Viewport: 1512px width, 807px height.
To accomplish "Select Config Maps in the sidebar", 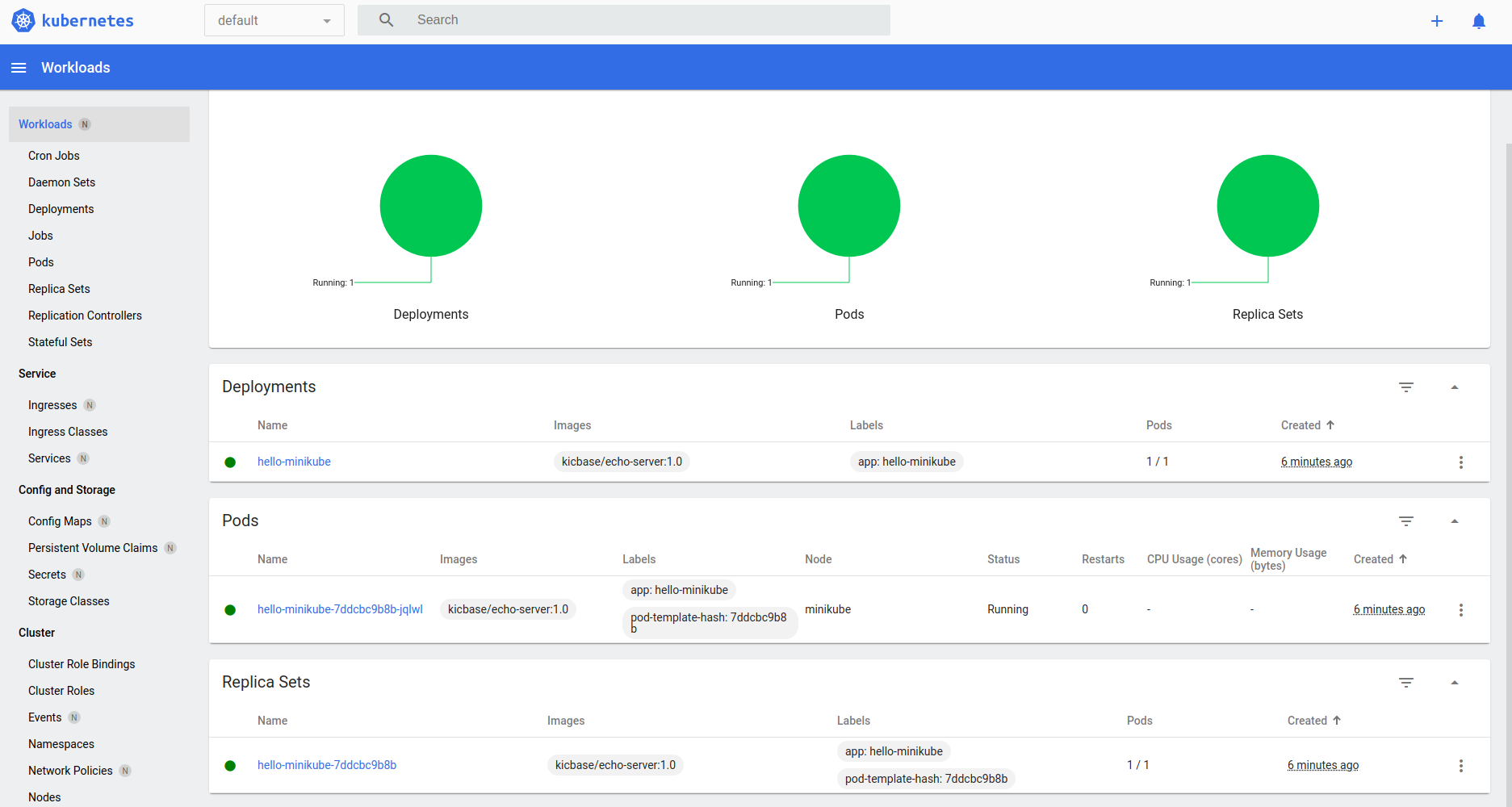I will 60,521.
